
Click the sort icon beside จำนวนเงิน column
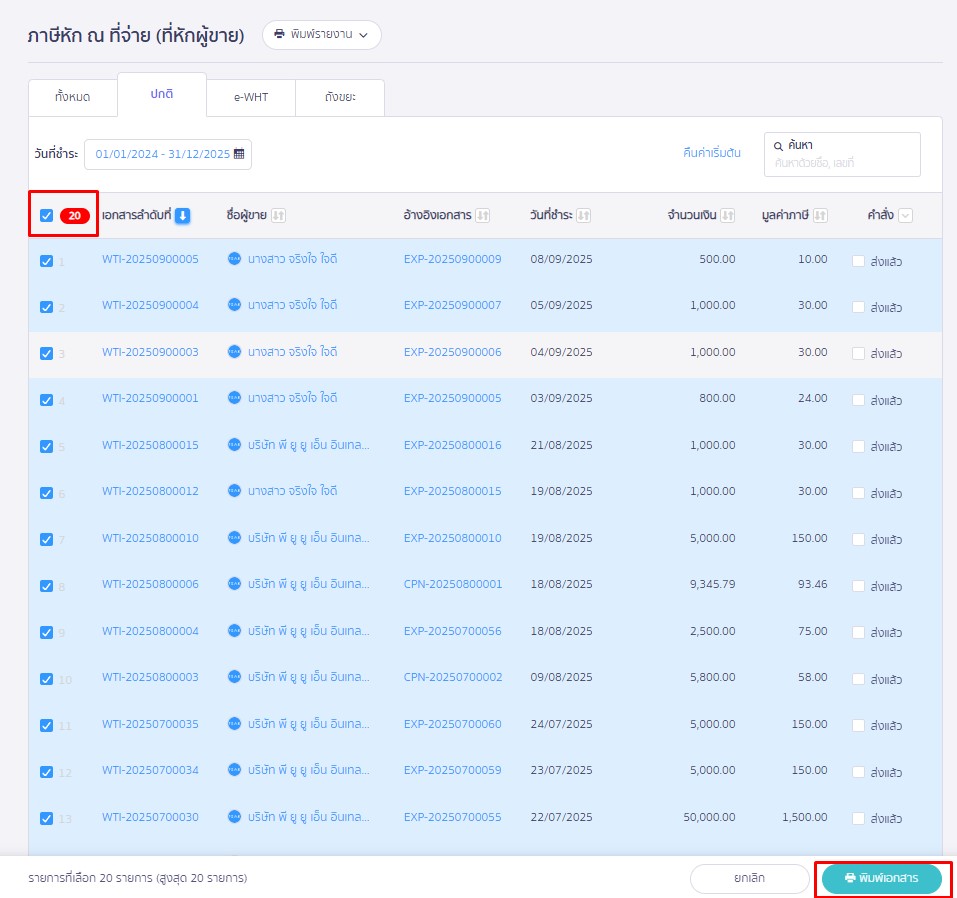[x=728, y=215]
